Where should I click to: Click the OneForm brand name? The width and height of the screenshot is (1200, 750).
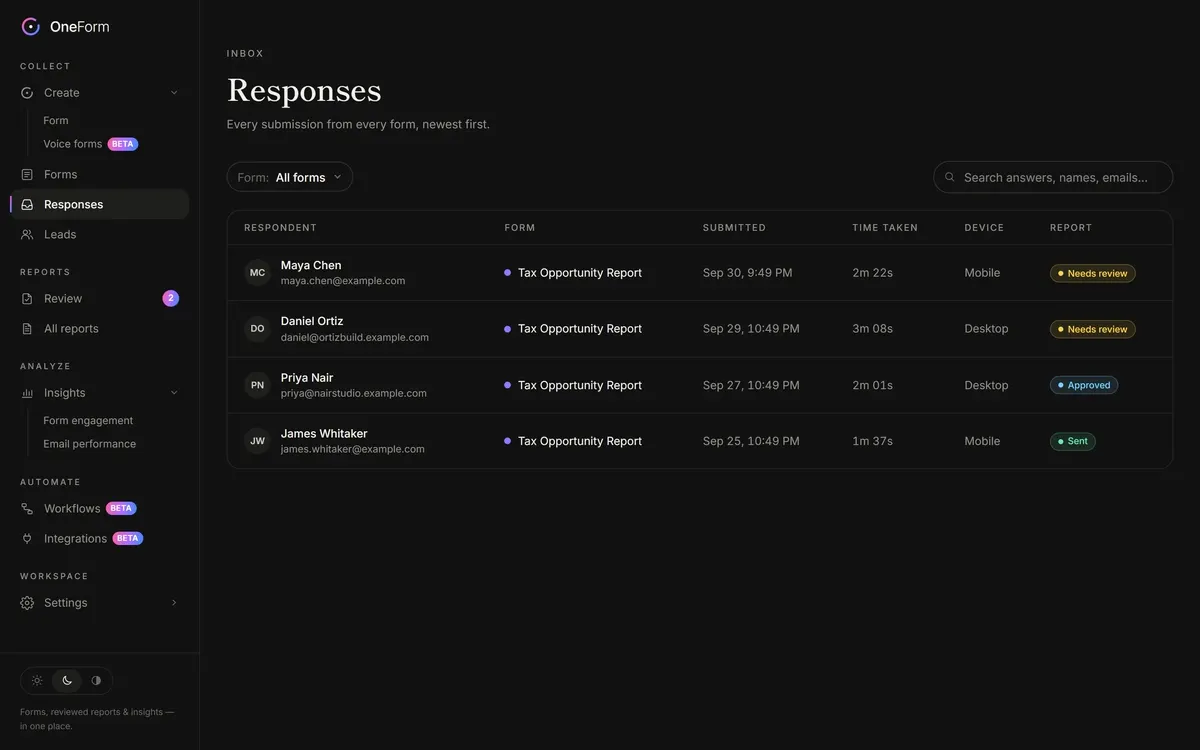[80, 27]
